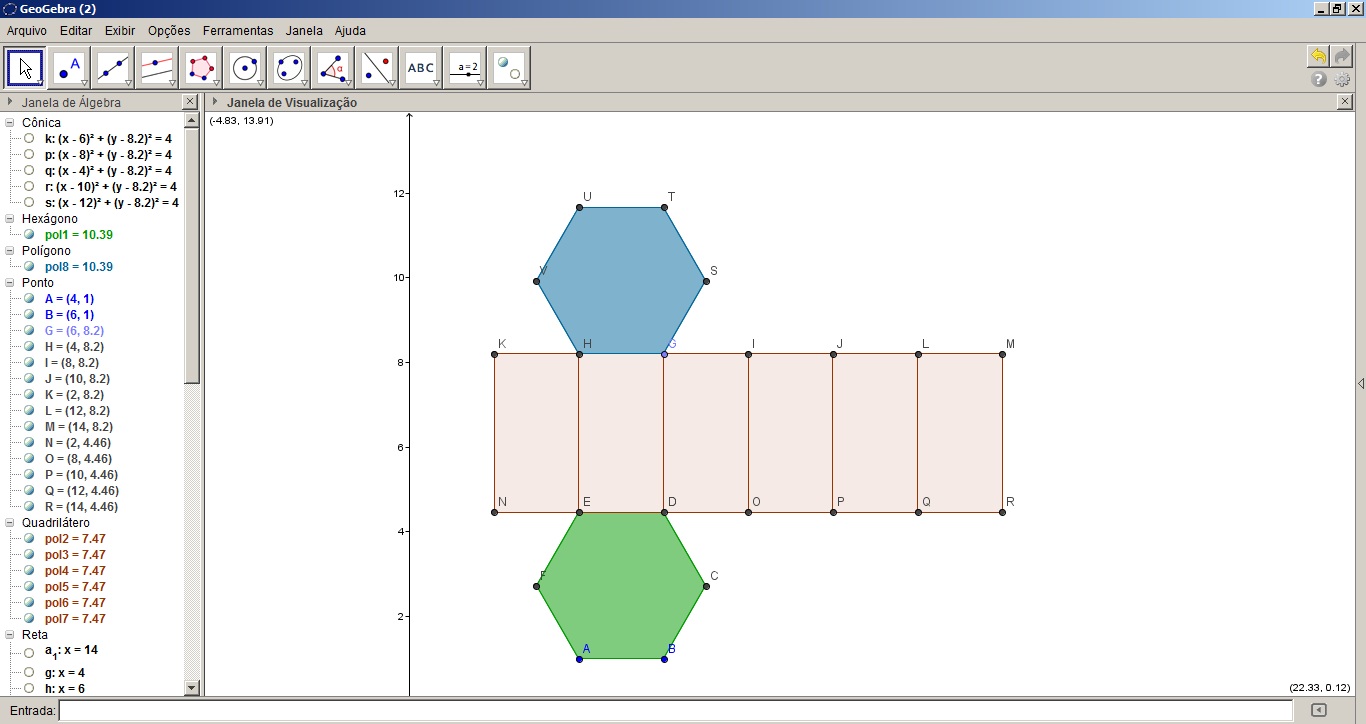Click point T on the canvas

[x=664, y=208]
